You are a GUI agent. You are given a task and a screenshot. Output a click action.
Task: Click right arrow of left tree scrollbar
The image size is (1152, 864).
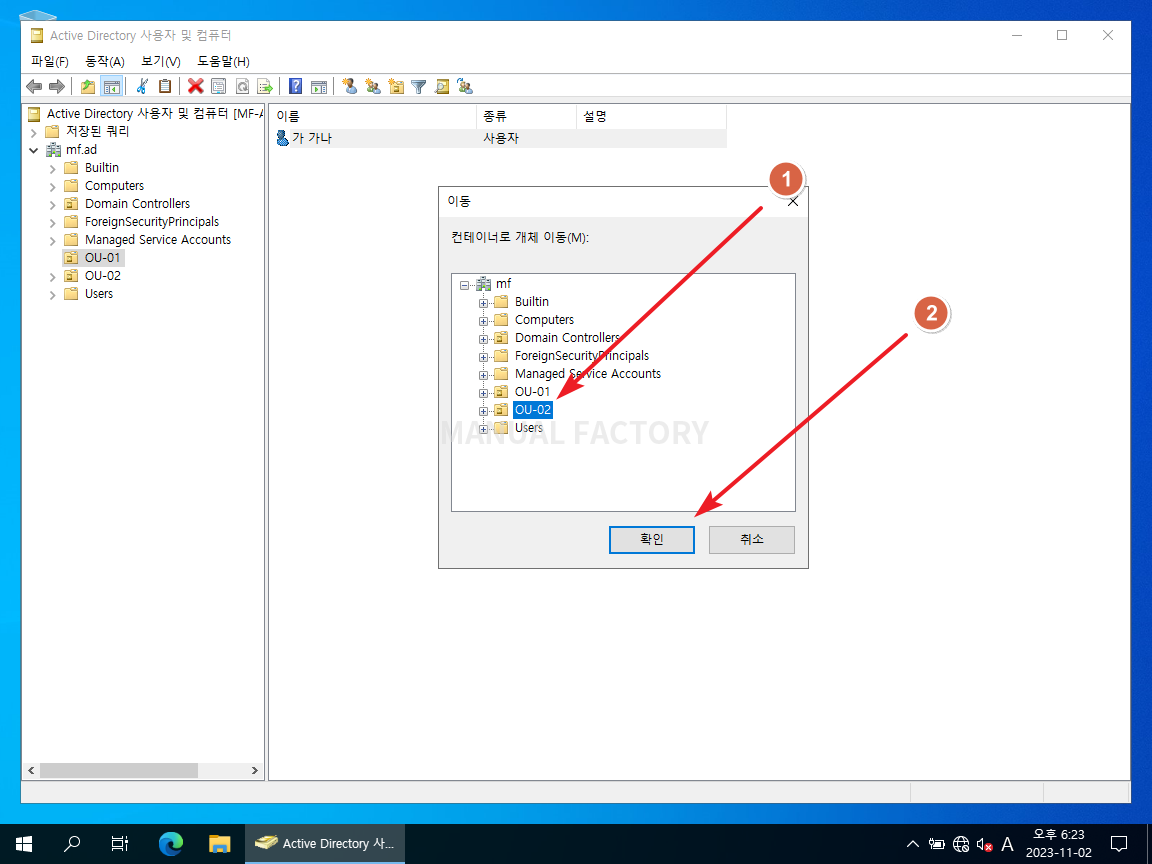254,770
